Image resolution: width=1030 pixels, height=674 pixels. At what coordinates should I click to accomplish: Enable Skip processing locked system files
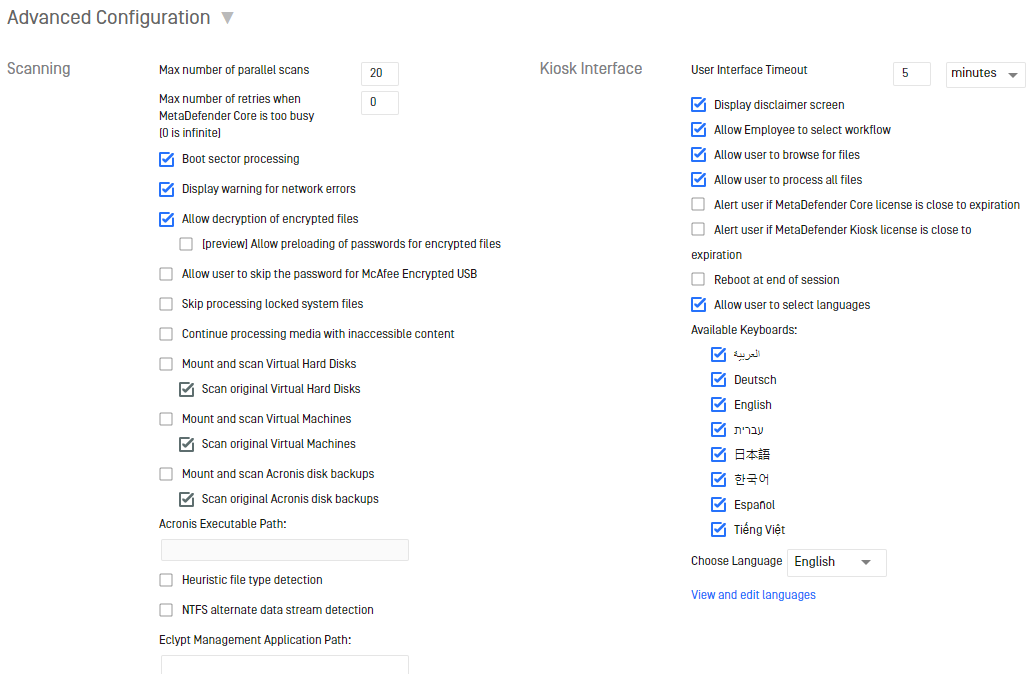click(167, 304)
